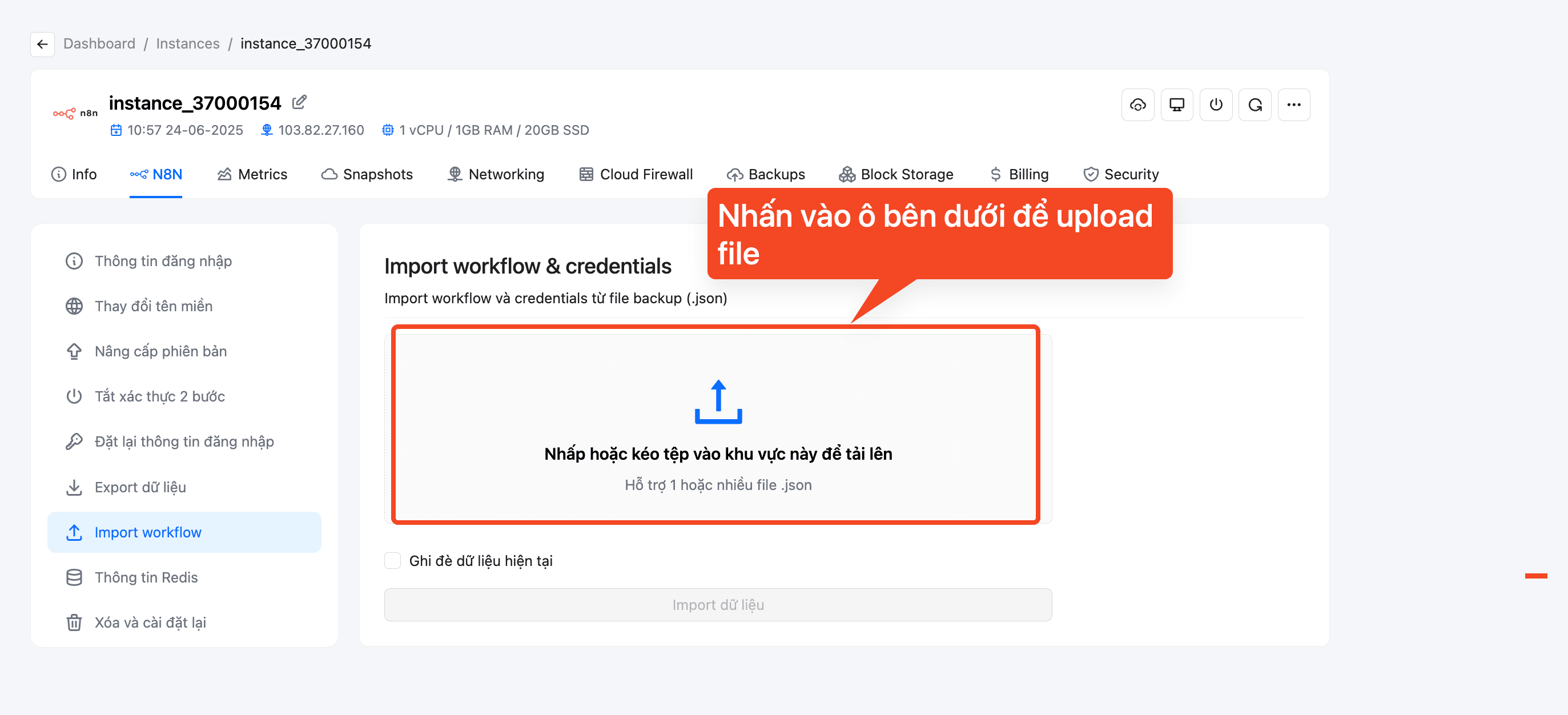
Task: Open the Security tab
Action: [1120, 174]
